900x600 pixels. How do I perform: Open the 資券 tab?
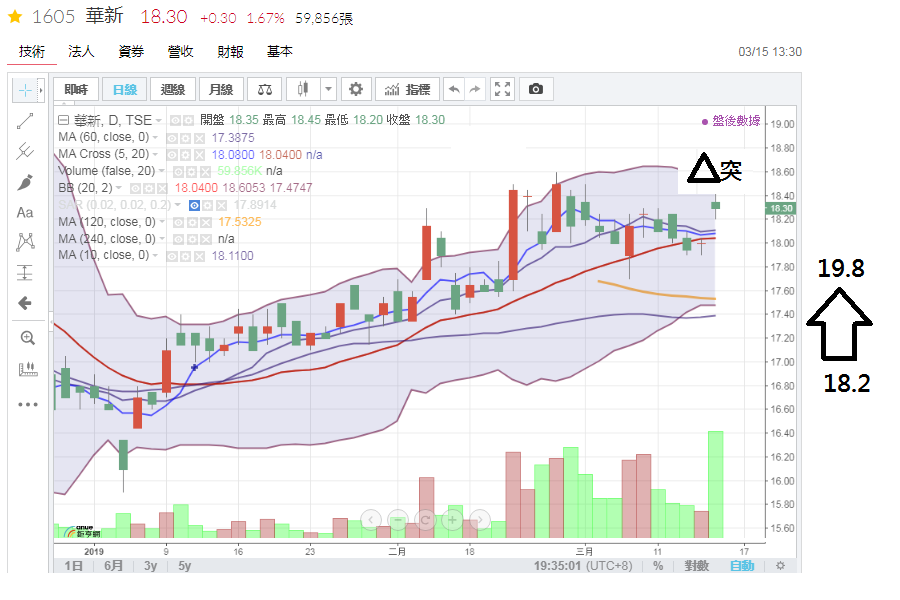click(131, 52)
